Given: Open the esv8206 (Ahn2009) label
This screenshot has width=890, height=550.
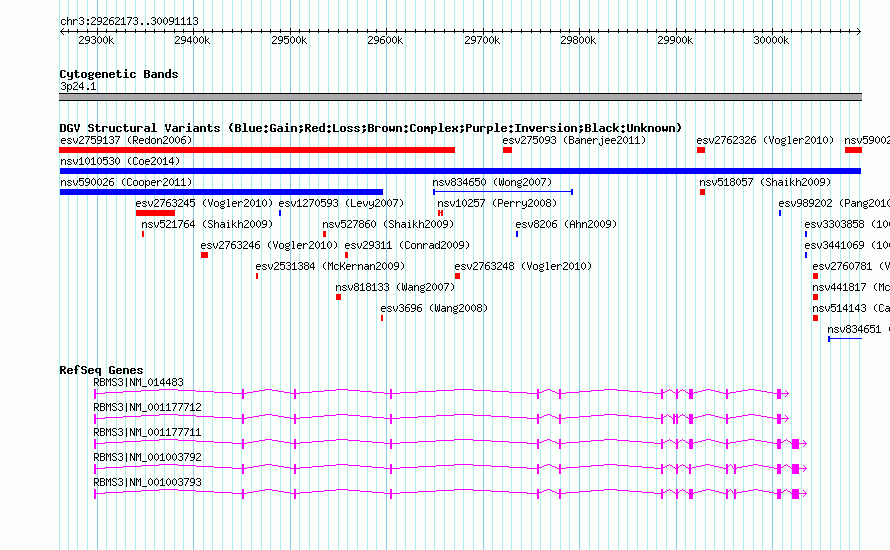Looking at the screenshot, I should coord(566,224).
